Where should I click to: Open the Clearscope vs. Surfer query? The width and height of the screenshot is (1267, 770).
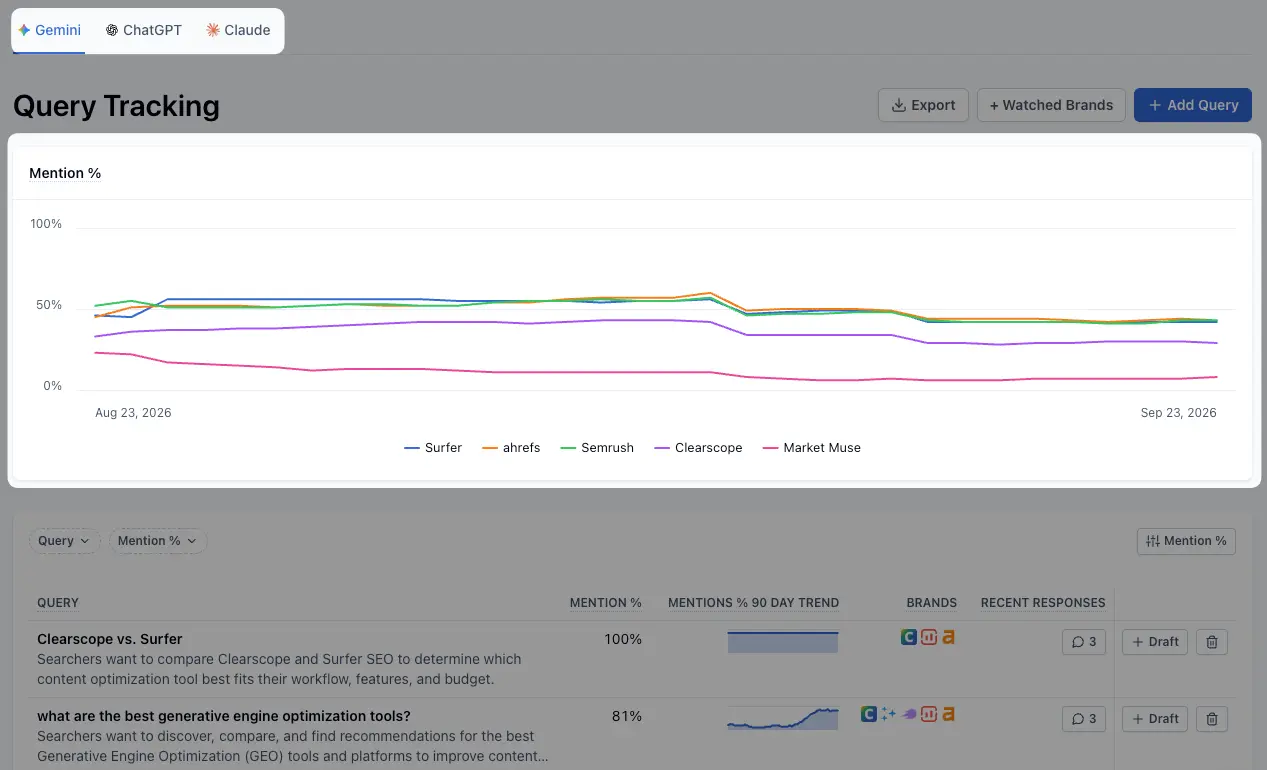[110, 639]
